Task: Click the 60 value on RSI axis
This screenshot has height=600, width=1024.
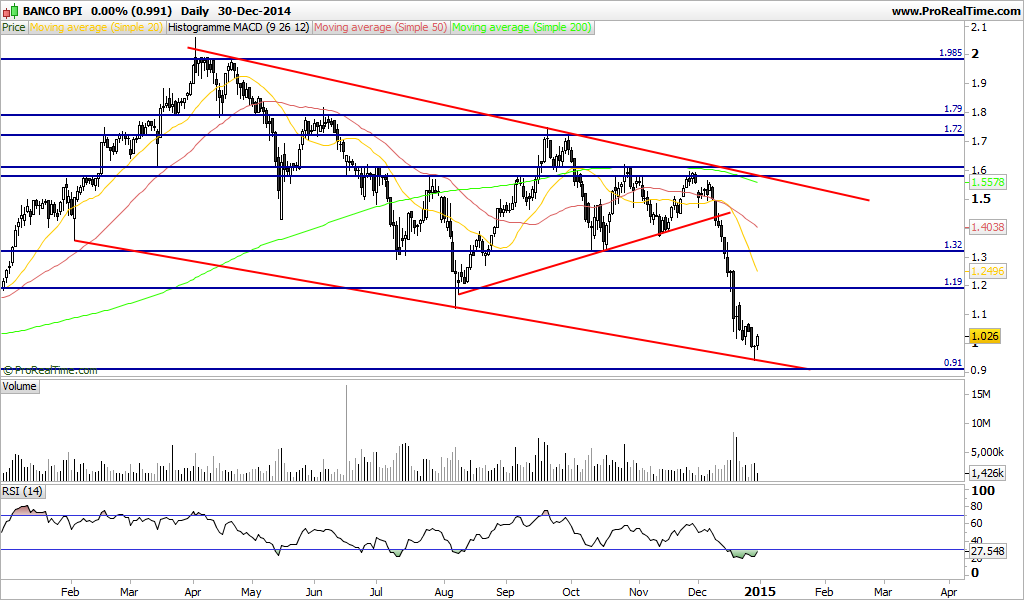Action: (977, 524)
